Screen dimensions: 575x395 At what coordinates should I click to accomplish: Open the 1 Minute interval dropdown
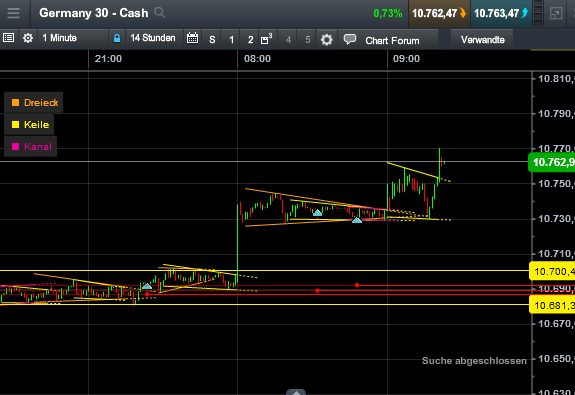tap(73, 38)
